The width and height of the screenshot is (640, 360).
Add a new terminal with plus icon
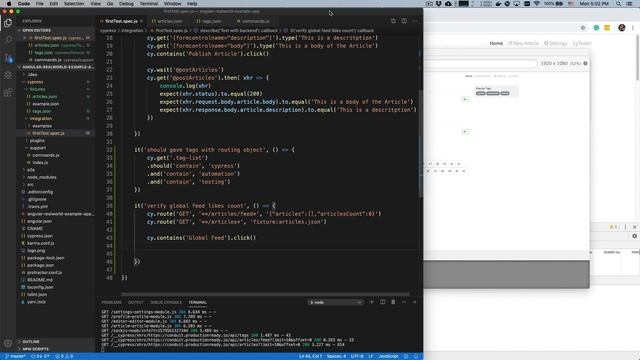[x=371, y=302]
